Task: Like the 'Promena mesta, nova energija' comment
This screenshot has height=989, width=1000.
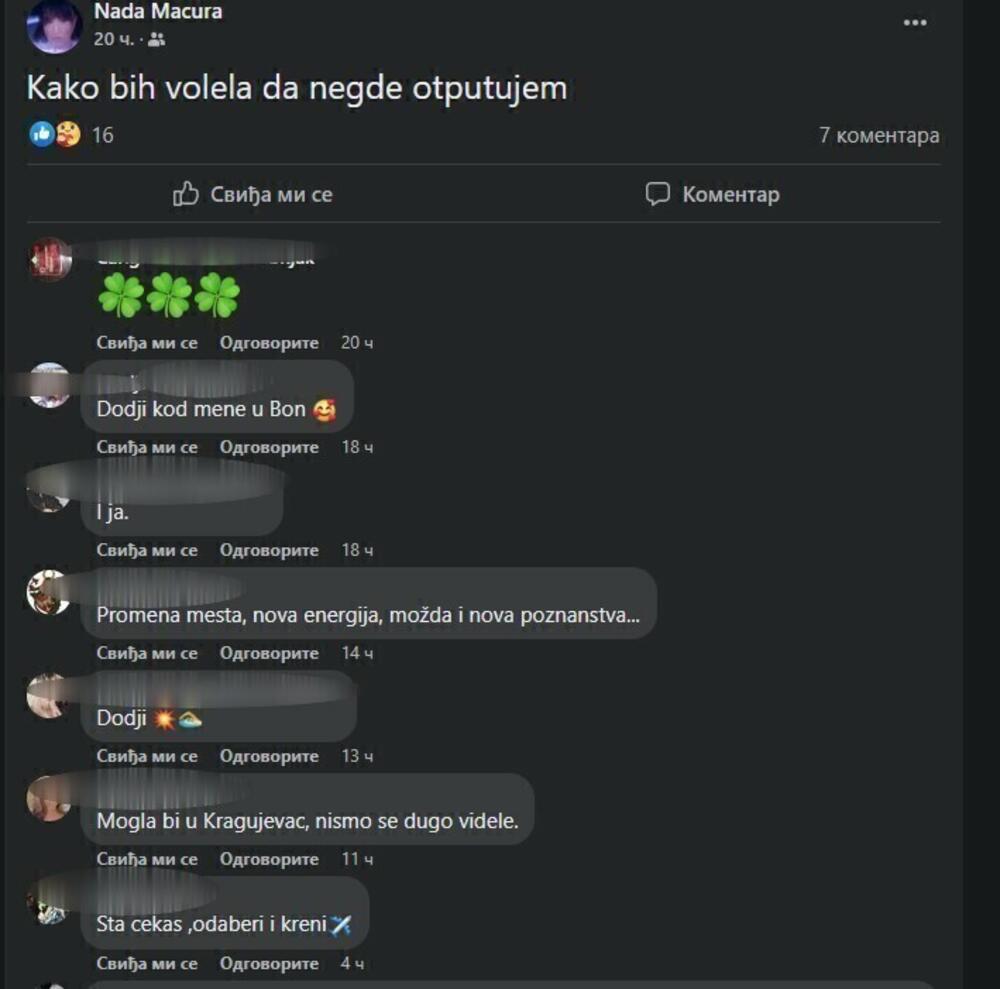Action: click(x=147, y=653)
